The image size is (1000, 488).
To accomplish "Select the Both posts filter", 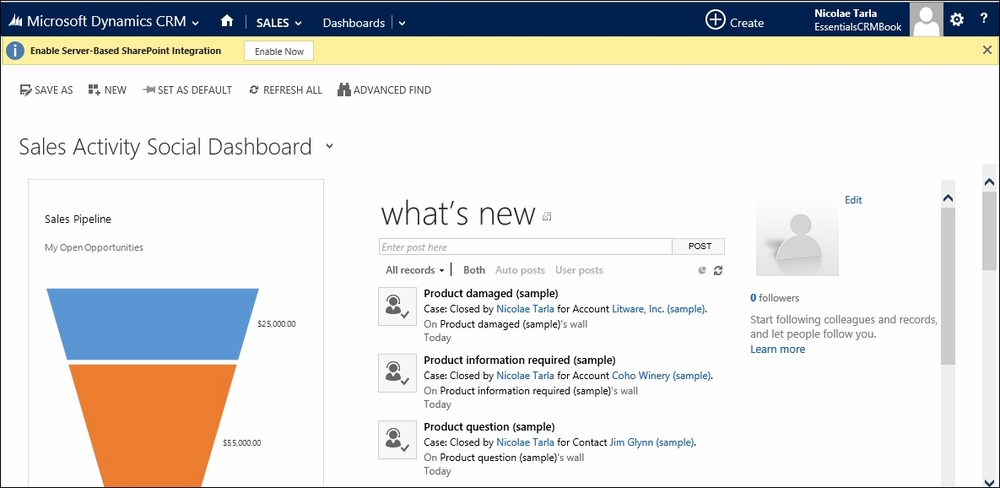I will pos(474,270).
